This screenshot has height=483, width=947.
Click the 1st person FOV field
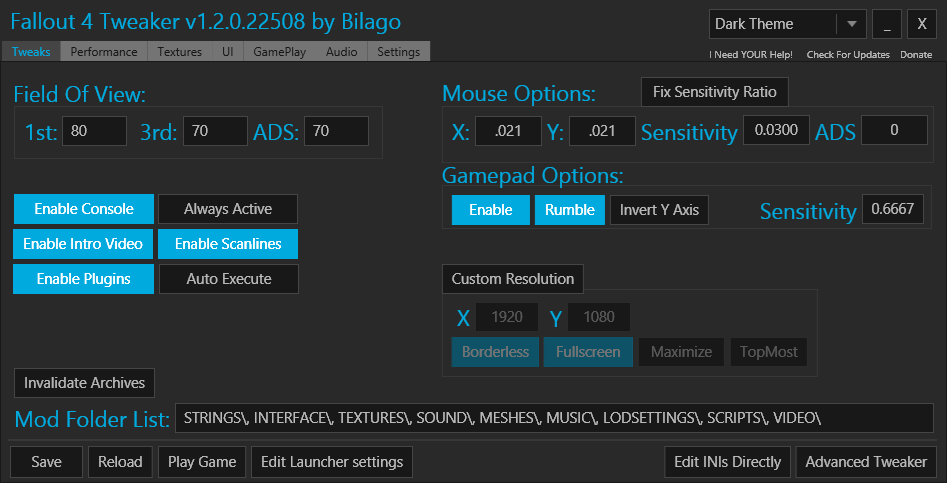click(x=94, y=131)
